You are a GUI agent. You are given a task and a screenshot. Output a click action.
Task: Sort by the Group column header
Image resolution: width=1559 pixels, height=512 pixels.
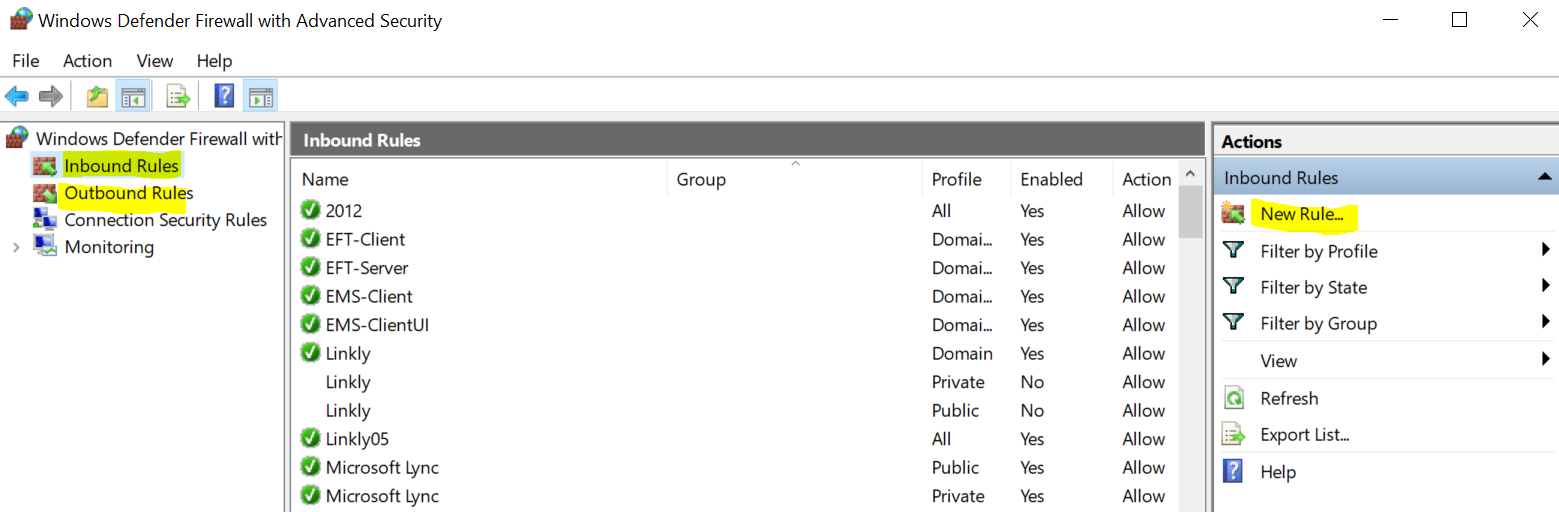pos(795,179)
